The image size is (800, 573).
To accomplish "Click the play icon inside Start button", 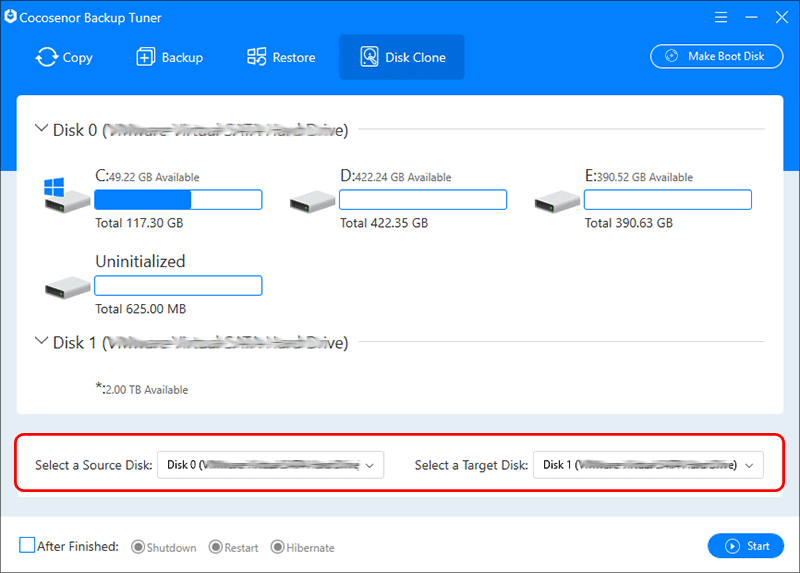I will coord(732,546).
